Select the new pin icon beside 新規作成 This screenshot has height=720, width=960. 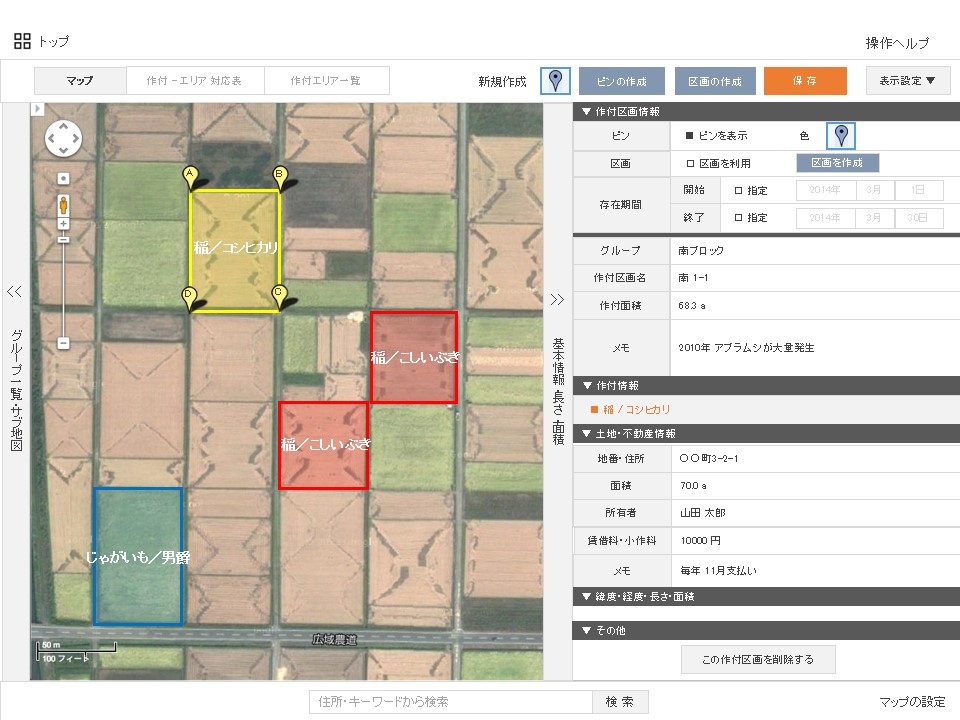point(555,81)
